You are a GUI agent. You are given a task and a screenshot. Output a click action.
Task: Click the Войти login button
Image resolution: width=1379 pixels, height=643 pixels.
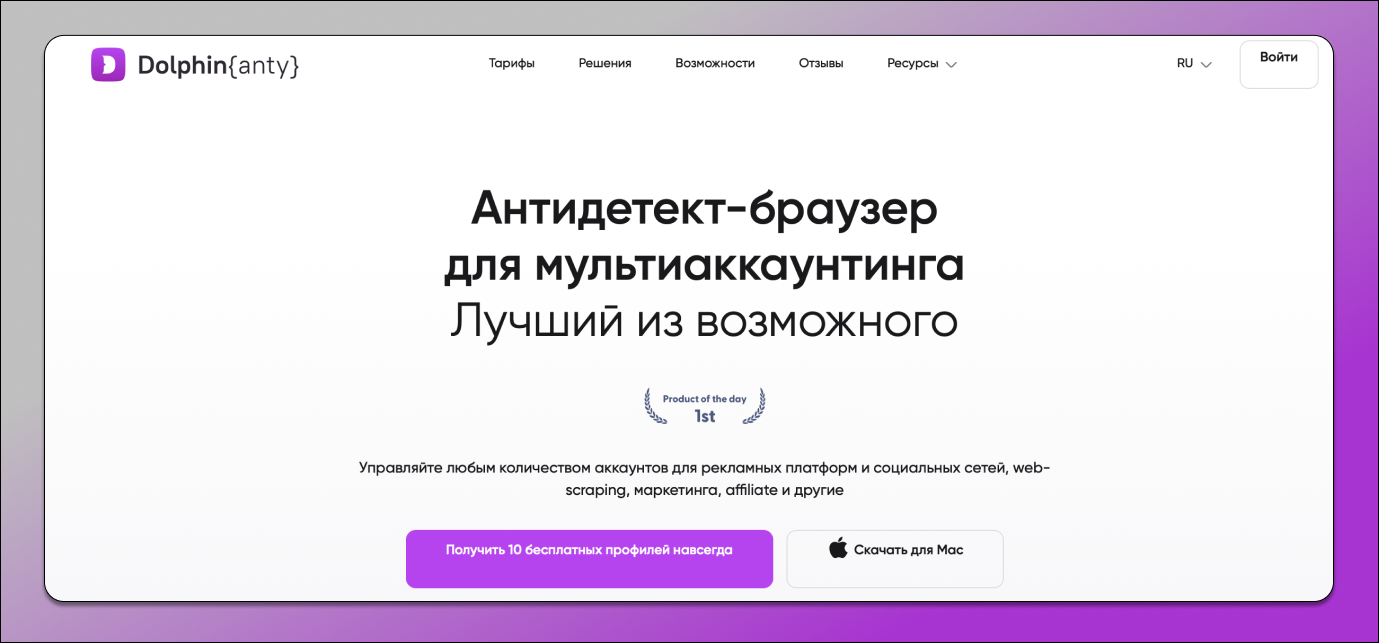[x=1279, y=64]
